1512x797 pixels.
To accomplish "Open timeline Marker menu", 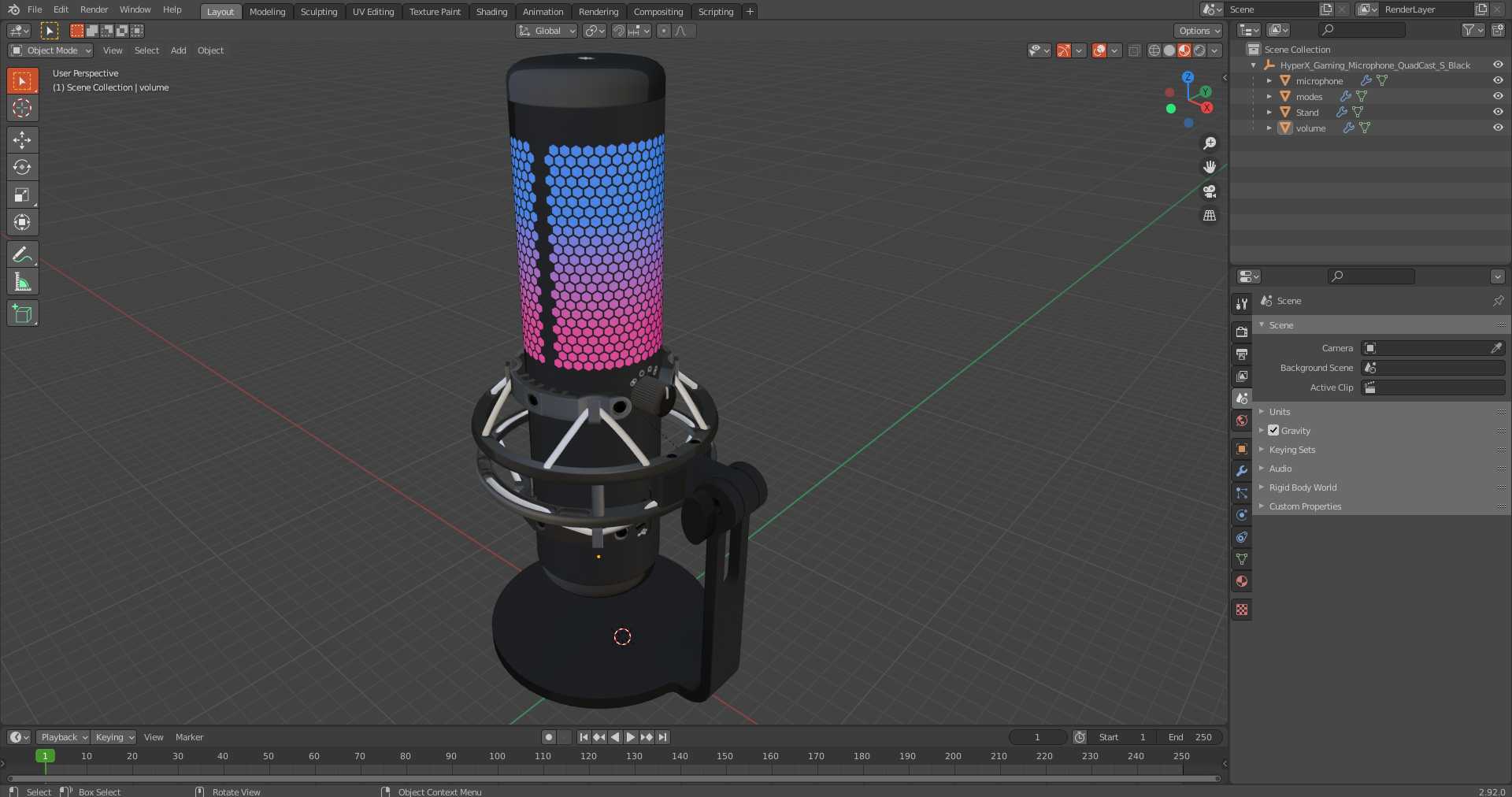I will tap(189, 737).
